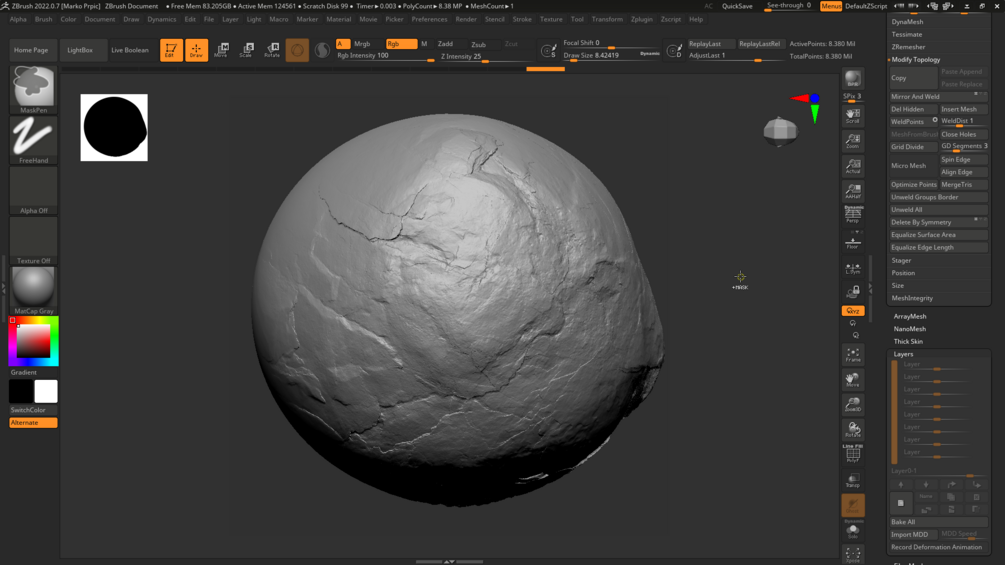1005x565 pixels.
Task: Open the Zplugin menu
Action: 641,19
